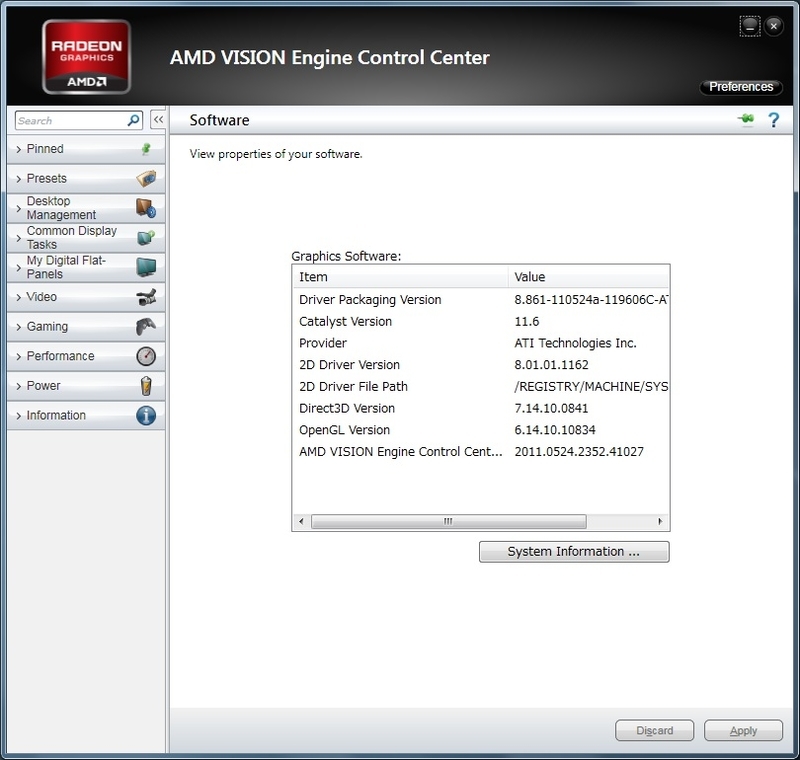The height and width of the screenshot is (760, 800).
Task: Select the 2D Driver Version row
Action: (x=481, y=365)
